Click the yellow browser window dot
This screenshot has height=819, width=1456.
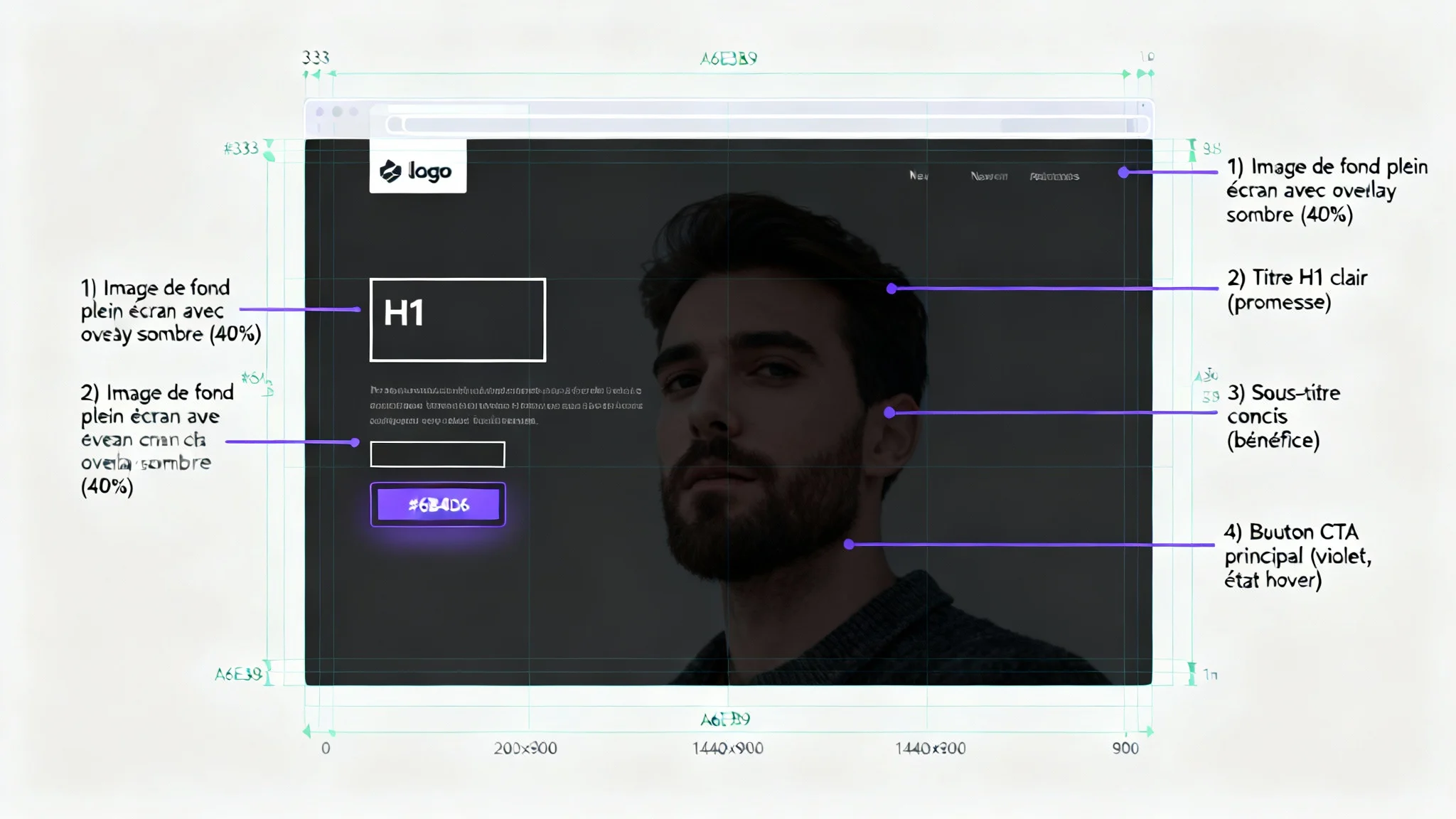pos(337,111)
